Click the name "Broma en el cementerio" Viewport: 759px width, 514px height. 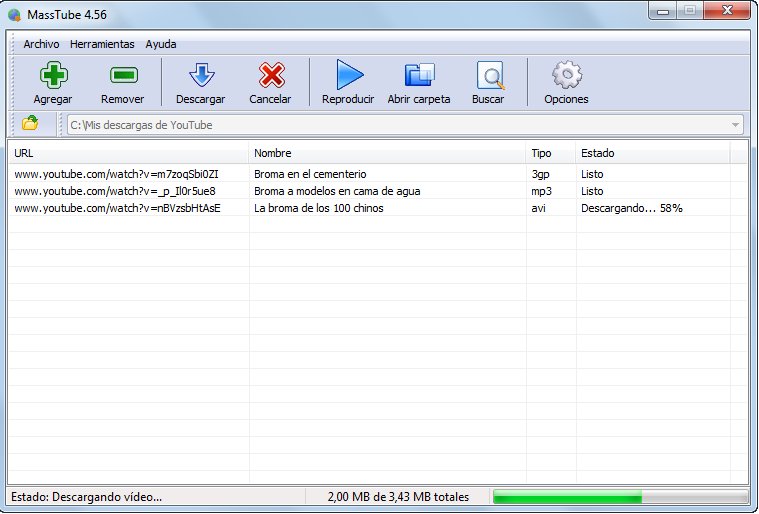(x=310, y=174)
